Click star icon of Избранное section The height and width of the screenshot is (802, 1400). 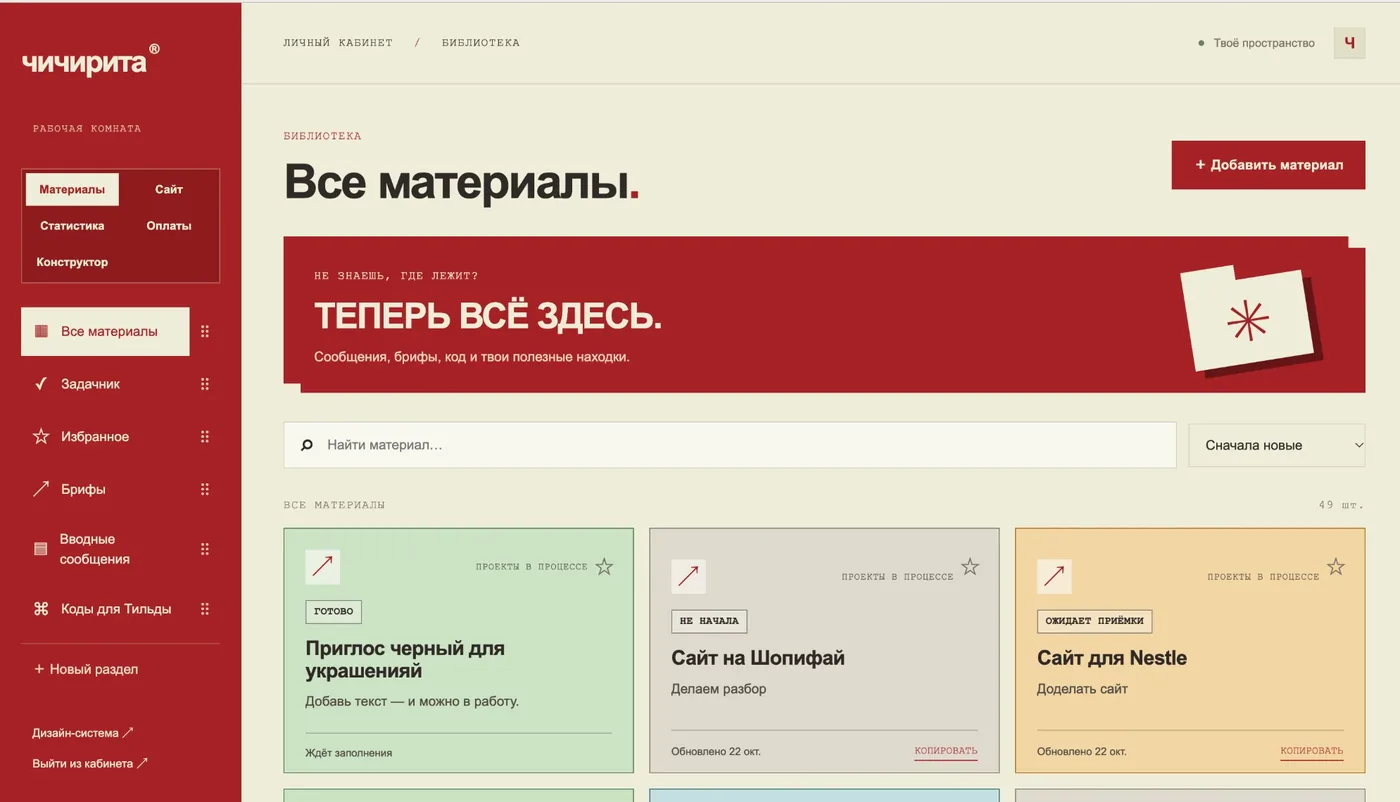[41, 437]
